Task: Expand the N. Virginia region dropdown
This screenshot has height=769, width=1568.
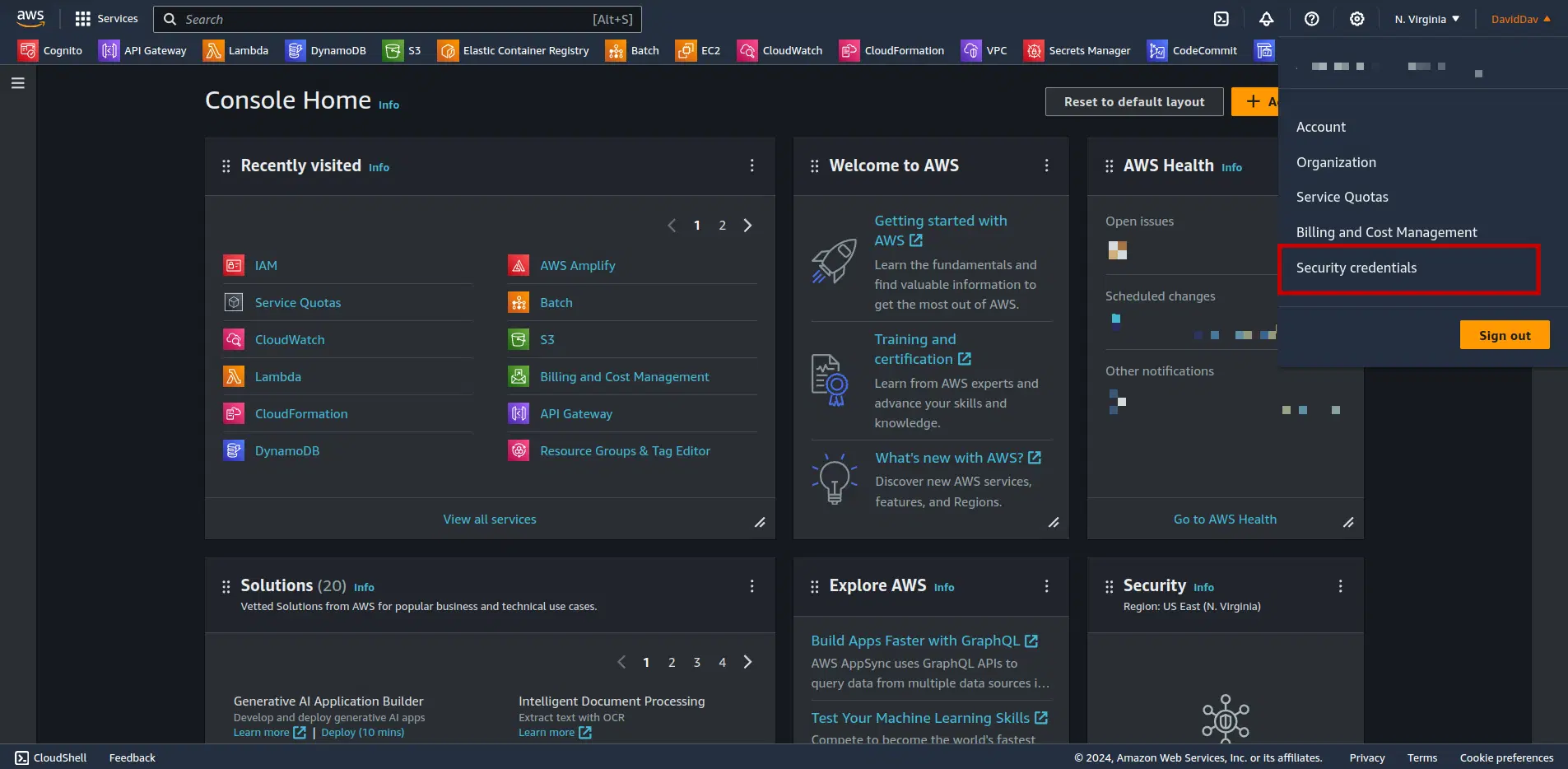Action: click(x=1426, y=19)
